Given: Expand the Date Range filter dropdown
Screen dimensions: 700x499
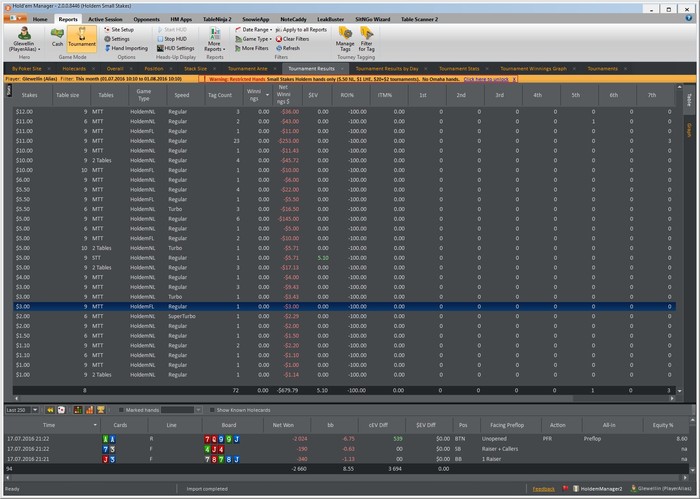Looking at the screenshot, I should [x=254, y=29].
